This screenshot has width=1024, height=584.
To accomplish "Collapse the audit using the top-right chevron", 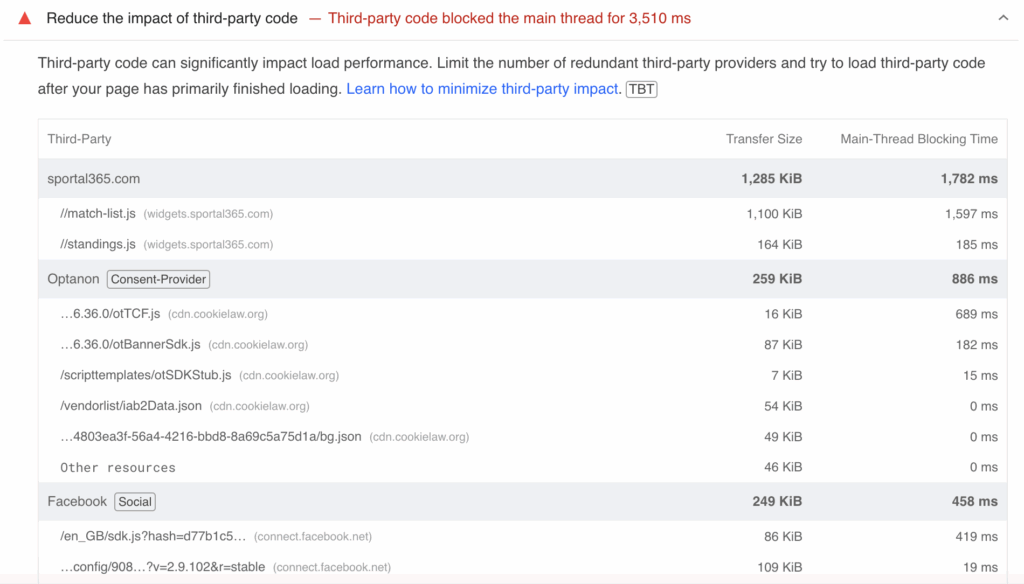I will click(1004, 17).
